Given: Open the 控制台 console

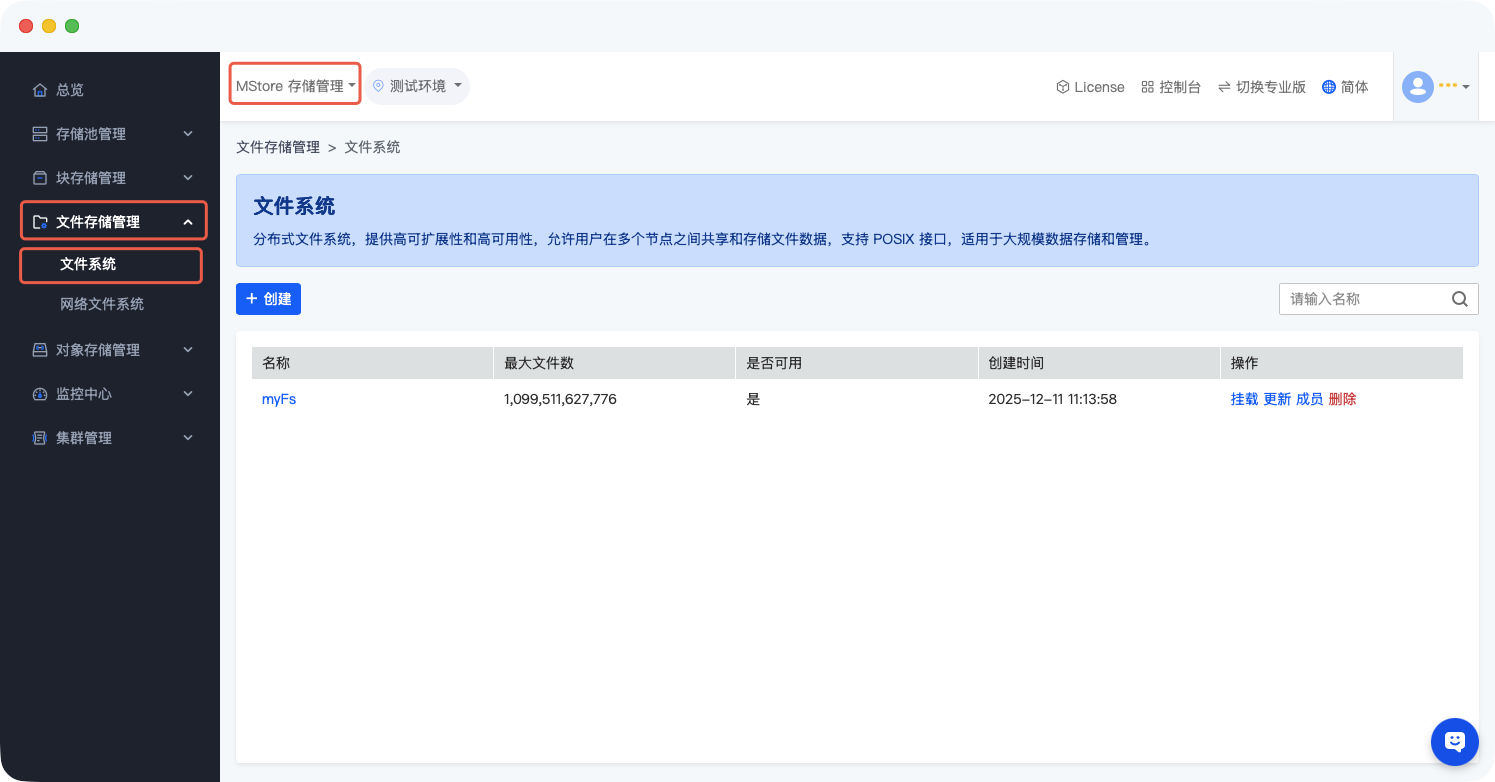Looking at the screenshot, I should point(1170,87).
